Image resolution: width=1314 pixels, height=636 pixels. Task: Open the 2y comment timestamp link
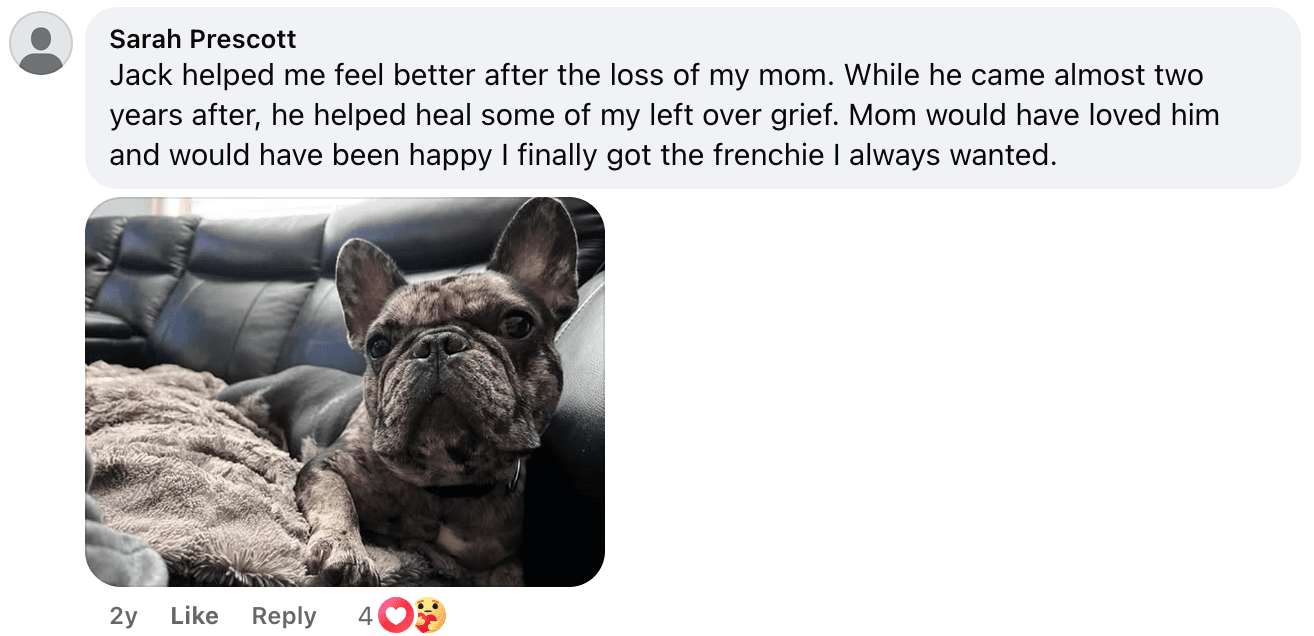click(123, 616)
